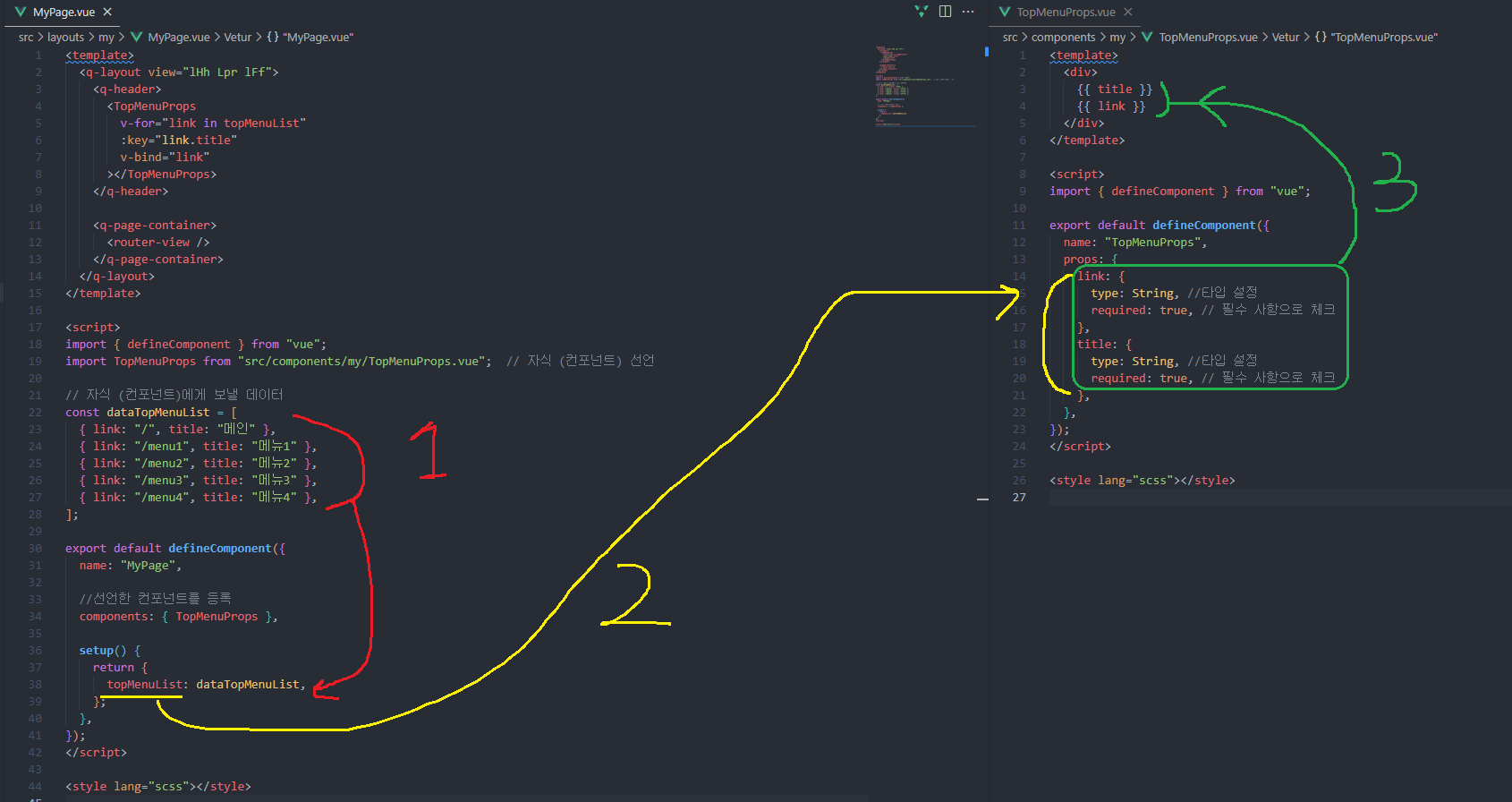The image size is (1512, 802).
Task: Click 'v-bind="link"' attribute
Action: pyautogui.click(x=165, y=157)
